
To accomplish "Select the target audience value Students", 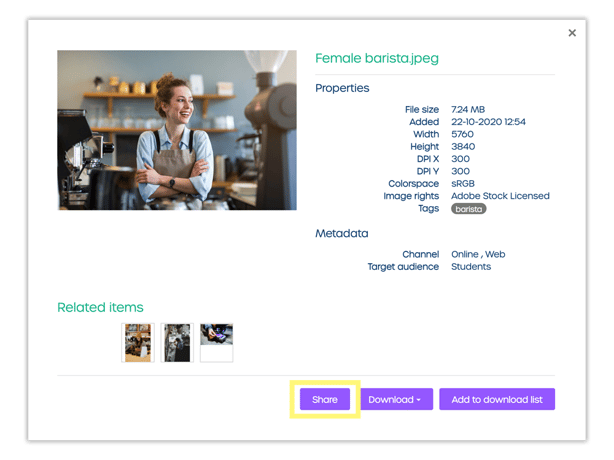I will 471,267.
